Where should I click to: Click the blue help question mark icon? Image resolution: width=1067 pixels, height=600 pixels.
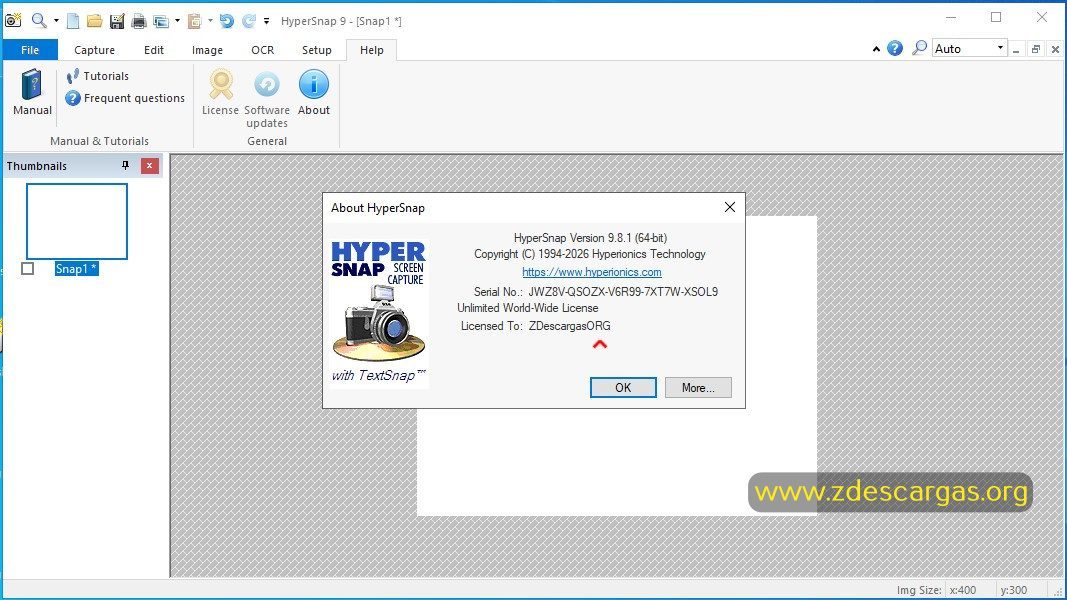tap(895, 48)
